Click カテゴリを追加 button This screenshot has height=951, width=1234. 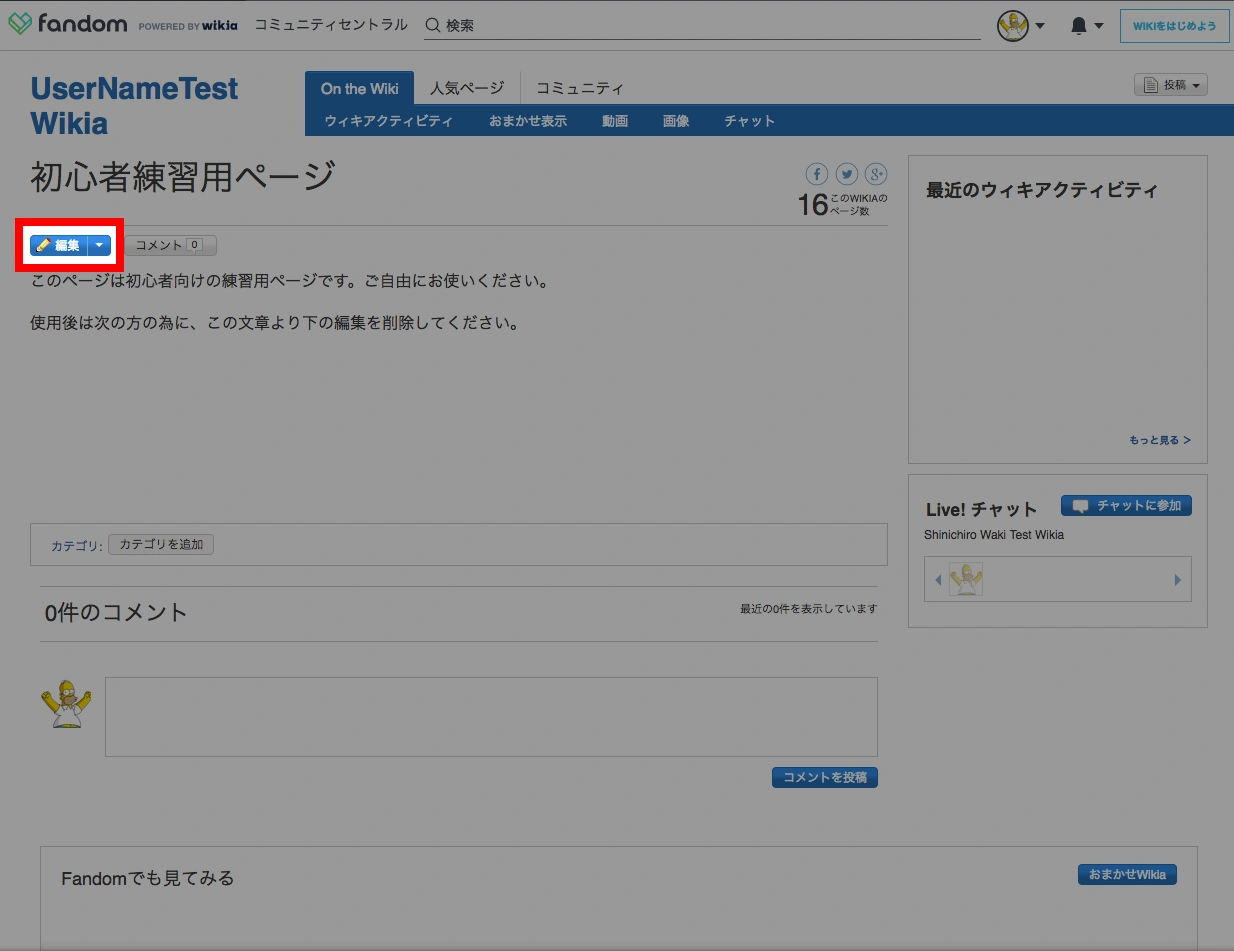161,545
